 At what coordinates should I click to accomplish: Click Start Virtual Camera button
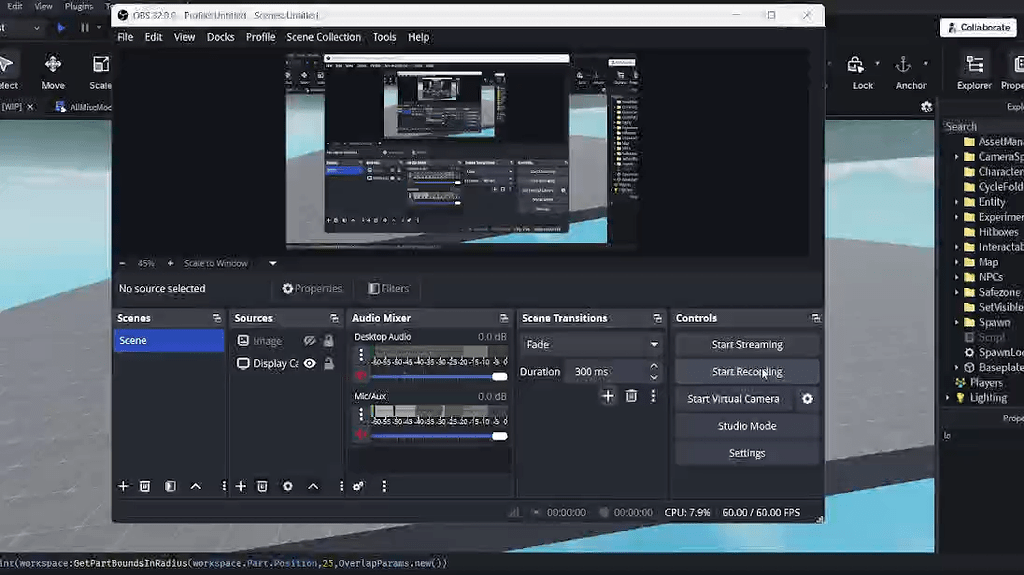(x=733, y=399)
